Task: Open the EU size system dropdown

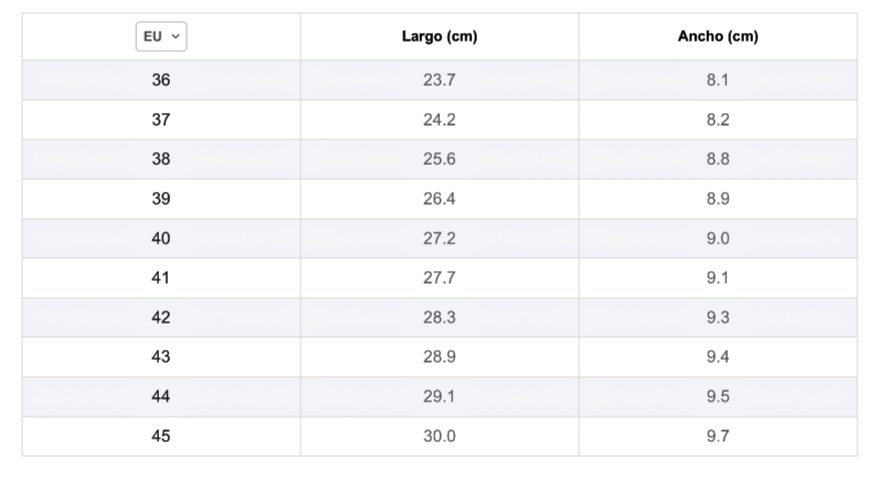Action: [161, 37]
